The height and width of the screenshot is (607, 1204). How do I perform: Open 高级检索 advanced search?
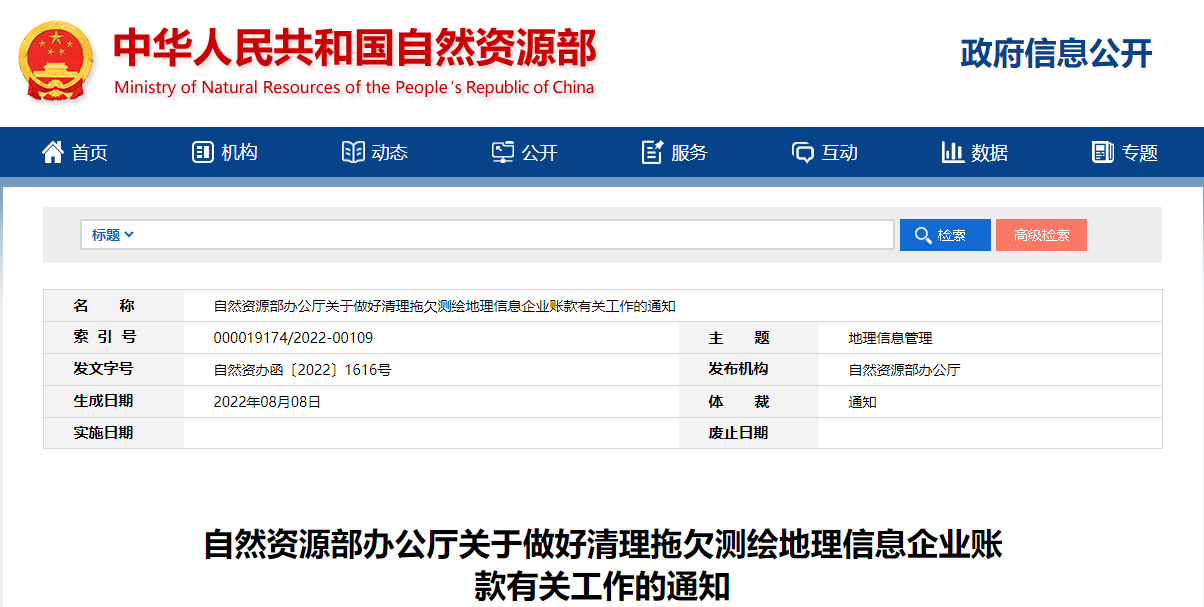point(1041,235)
